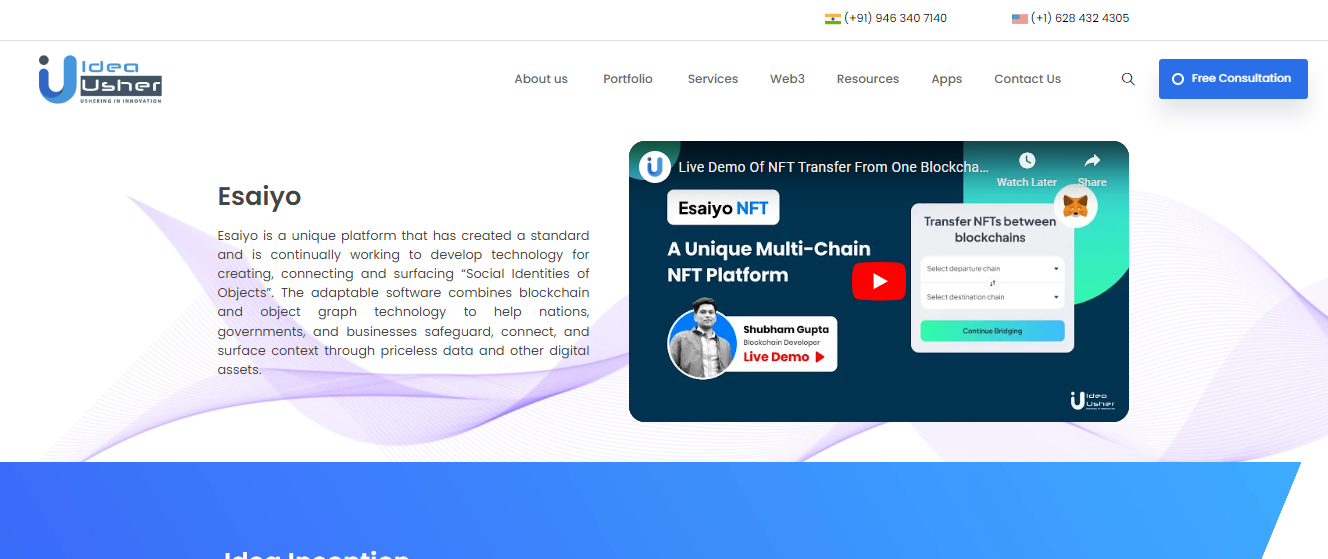Viewport: 1328px width, 559px height.
Task: Click the Esaiyo heading
Action: [259, 196]
